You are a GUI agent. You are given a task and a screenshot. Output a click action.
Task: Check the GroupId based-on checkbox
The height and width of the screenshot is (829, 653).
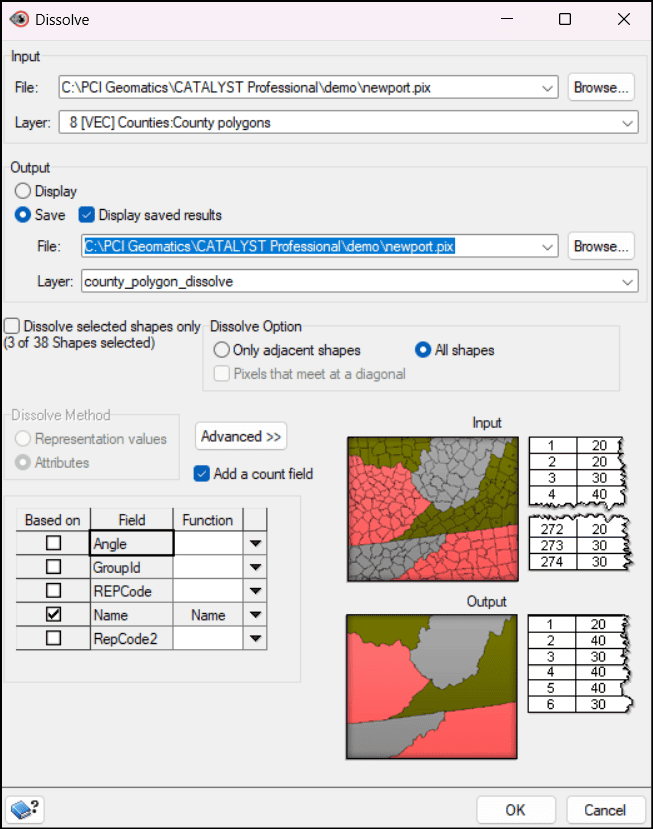(x=53, y=567)
